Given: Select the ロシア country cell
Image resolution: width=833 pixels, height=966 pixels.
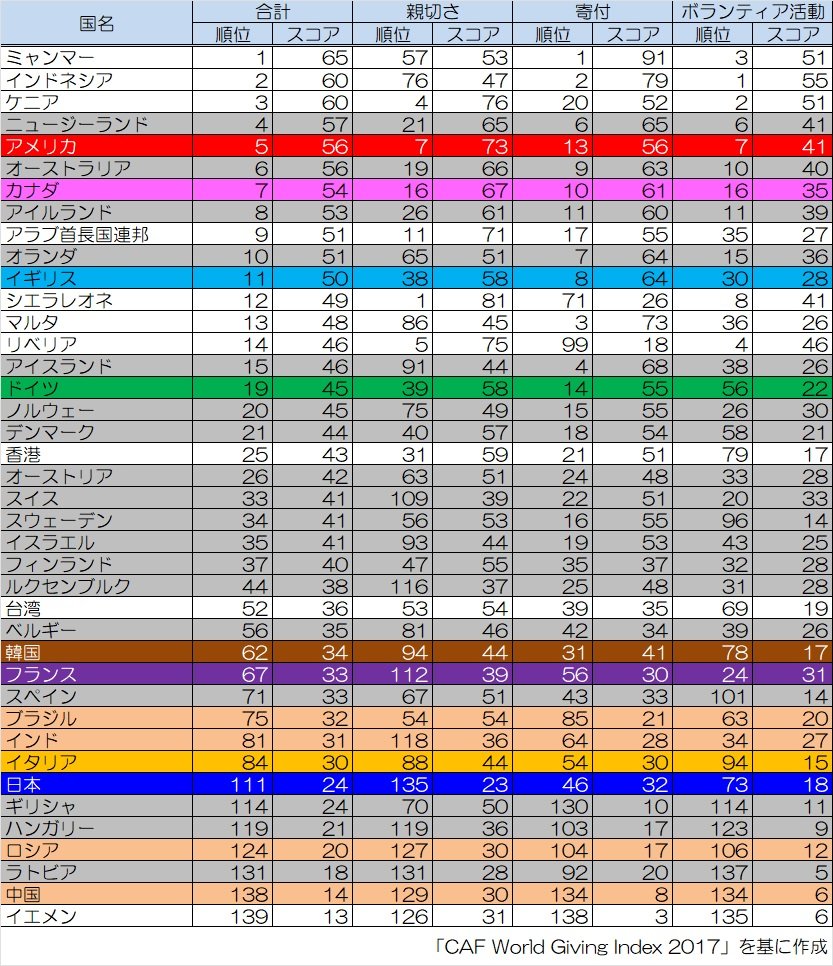Looking at the screenshot, I should click(x=96, y=851).
